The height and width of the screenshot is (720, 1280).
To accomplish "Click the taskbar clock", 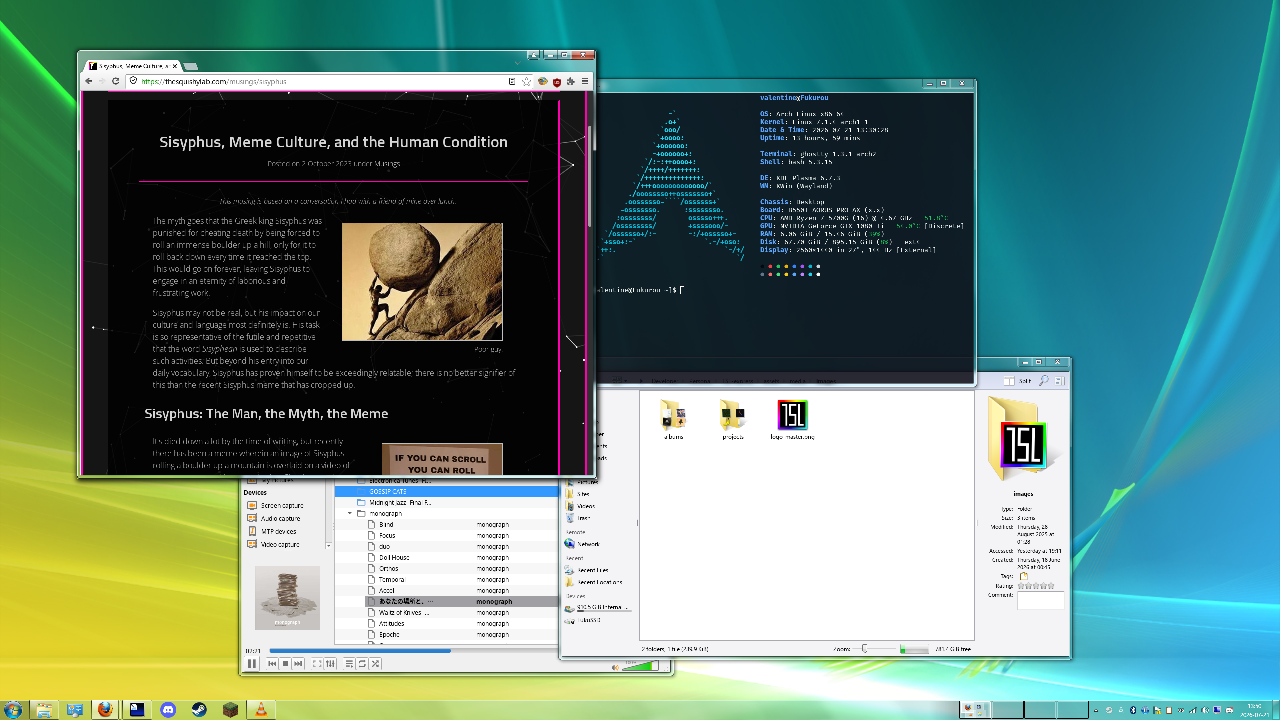I will coord(1254,710).
